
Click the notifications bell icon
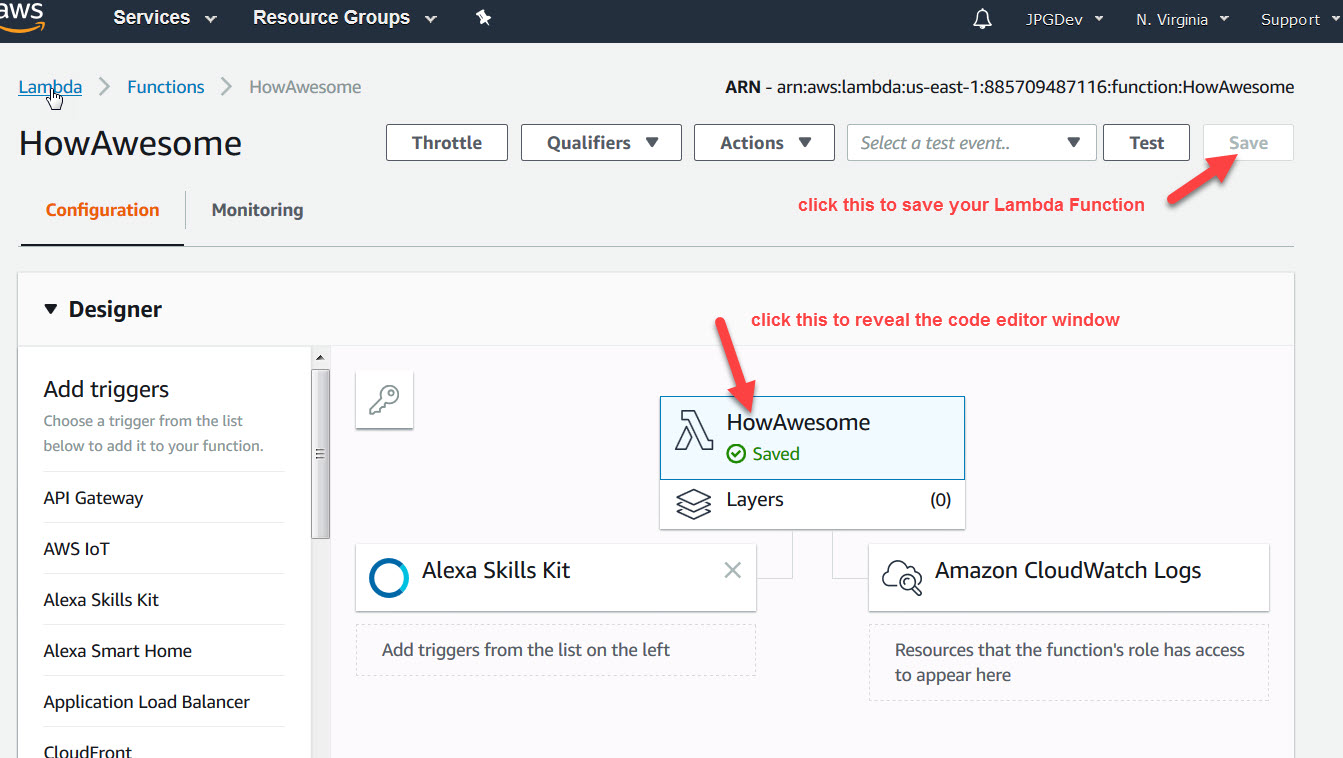click(x=982, y=19)
